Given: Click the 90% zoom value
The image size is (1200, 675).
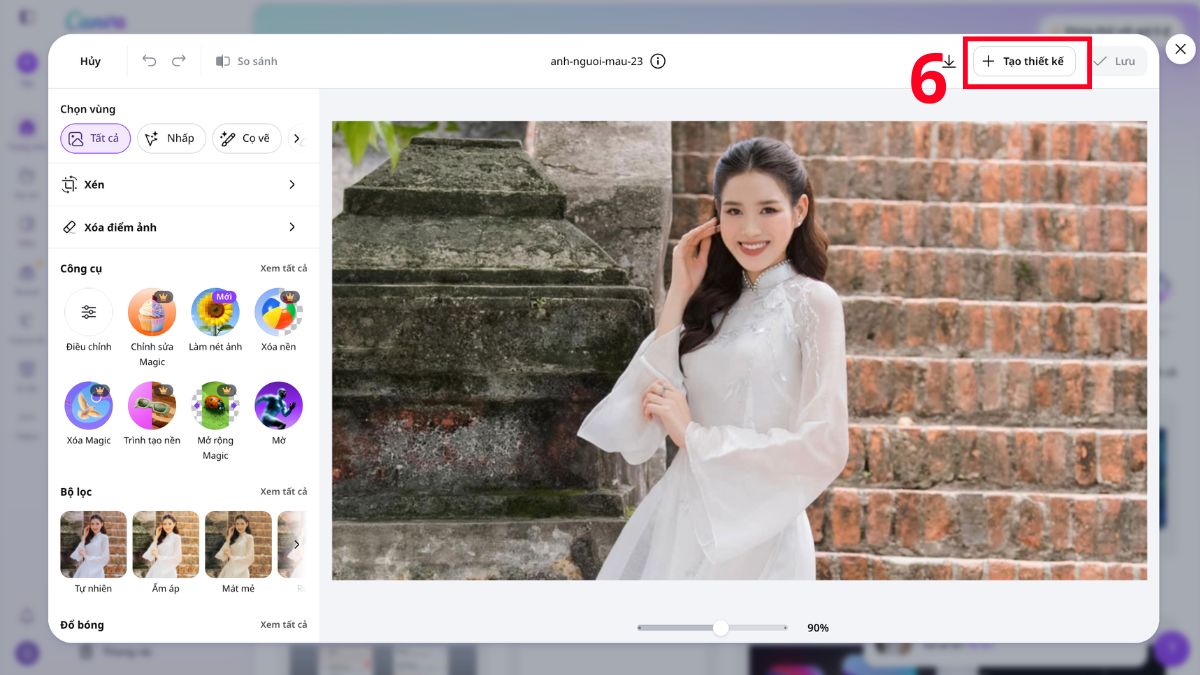Looking at the screenshot, I should 818,628.
